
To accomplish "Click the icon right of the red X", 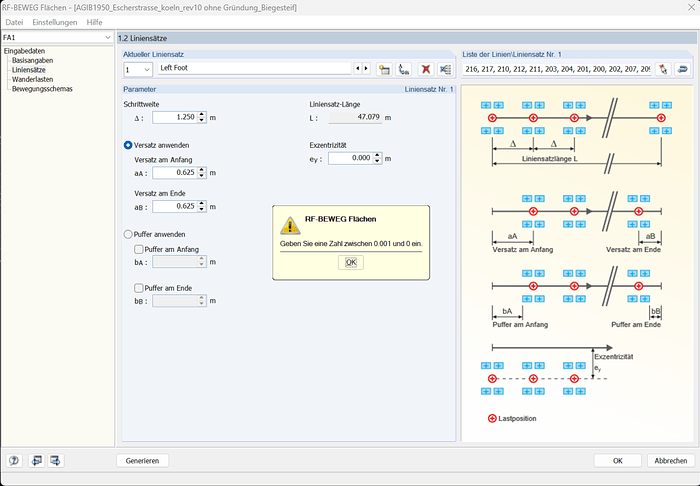I will tap(445, 69).
